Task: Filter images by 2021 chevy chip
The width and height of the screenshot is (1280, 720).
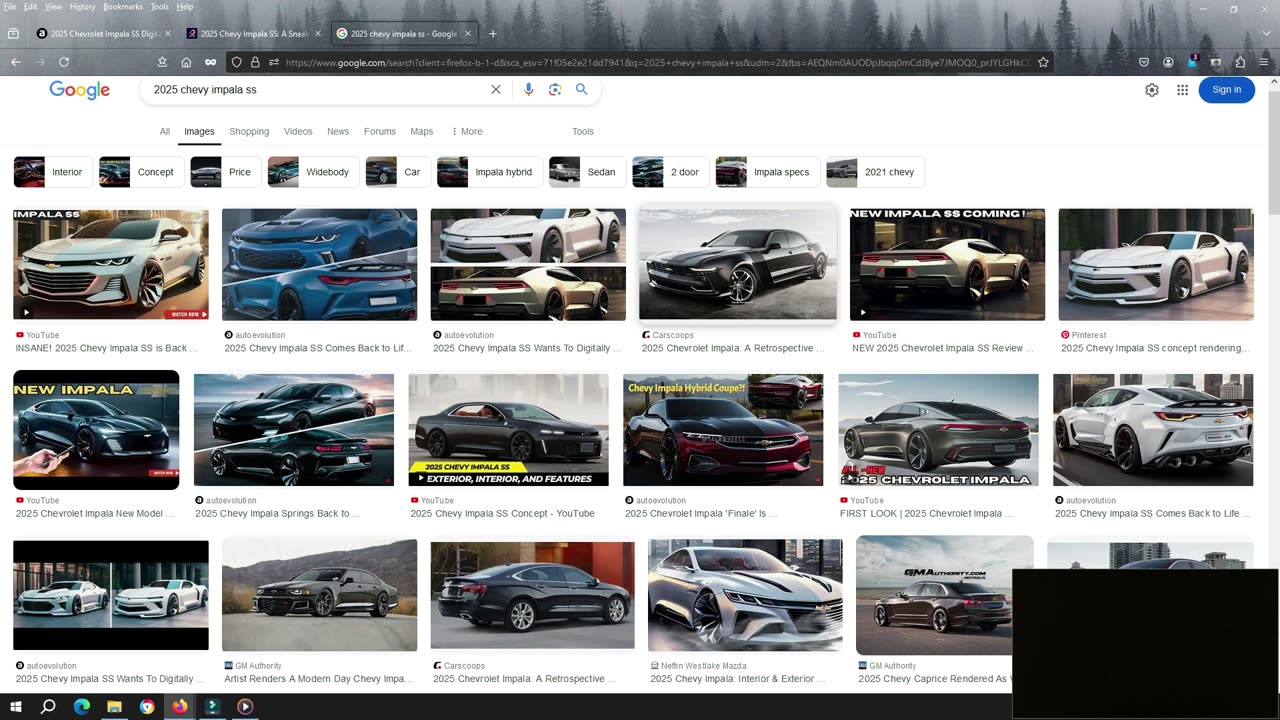Action: pos(875,172)
